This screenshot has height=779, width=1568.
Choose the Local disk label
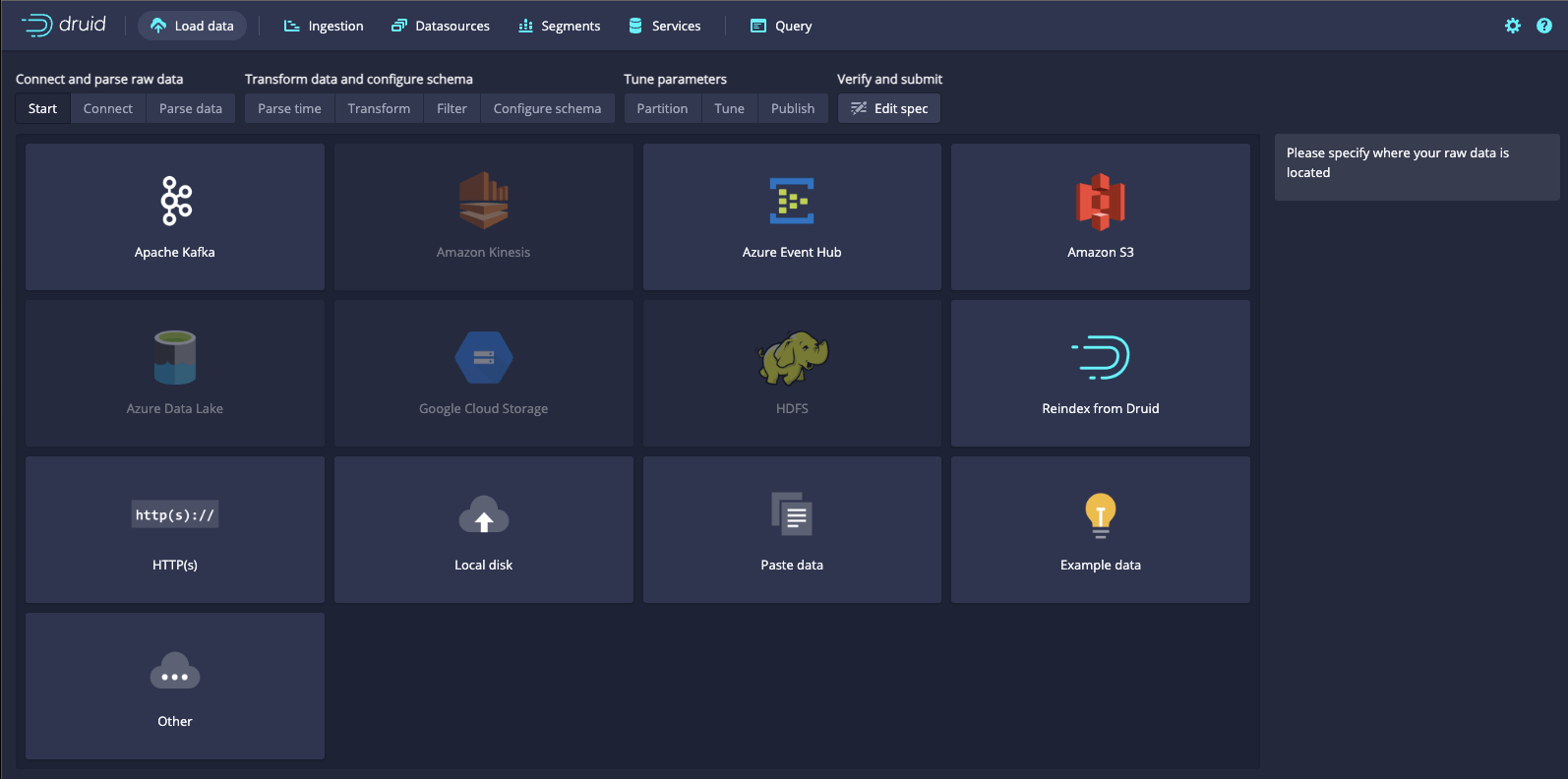click(484, 565)
